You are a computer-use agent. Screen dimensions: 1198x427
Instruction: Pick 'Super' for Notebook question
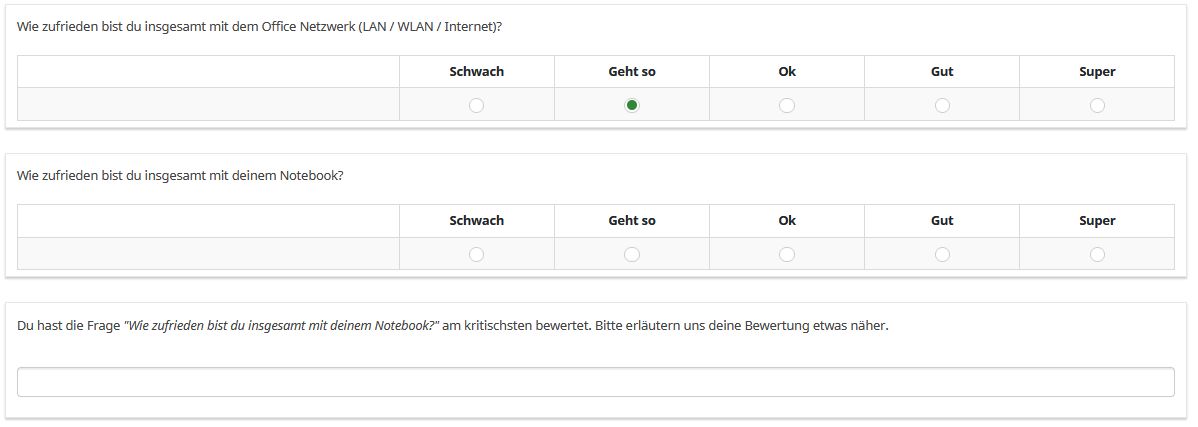(1097, 254)
